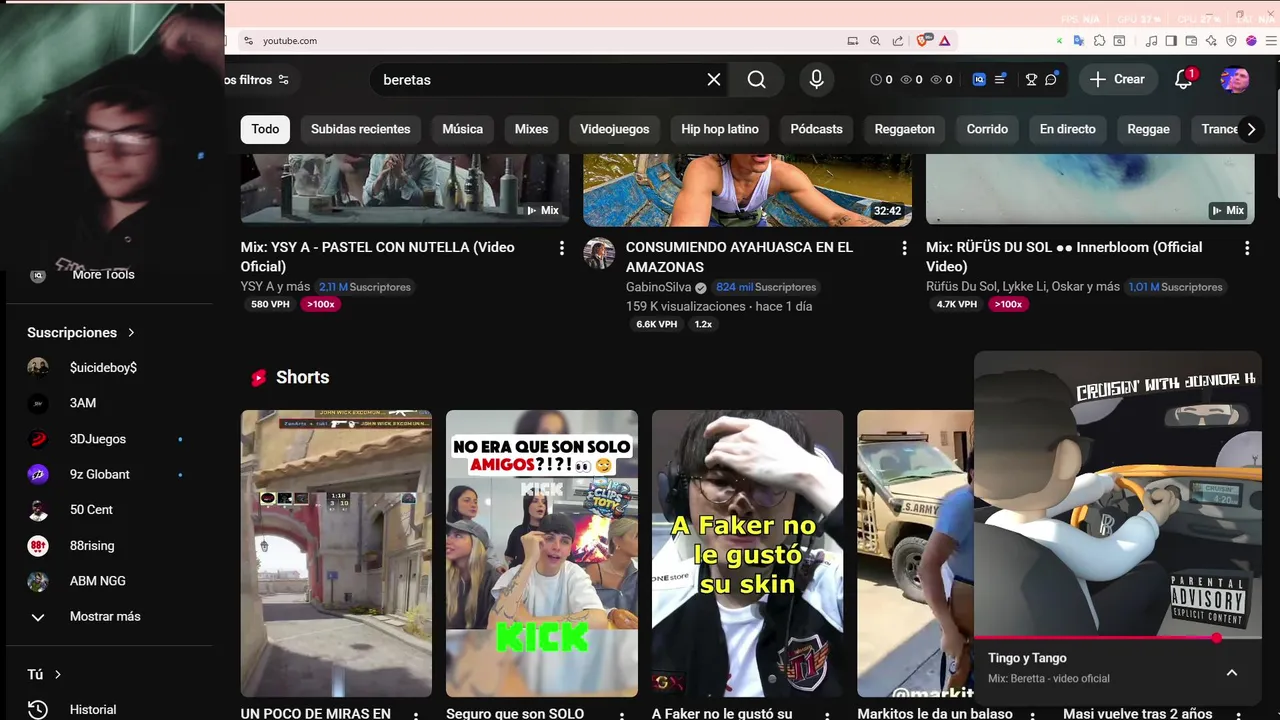This screenshot has width=1280, height=720.
Task: Open the browser extensions puzzle icon
Action: (x=1099, y=41)
